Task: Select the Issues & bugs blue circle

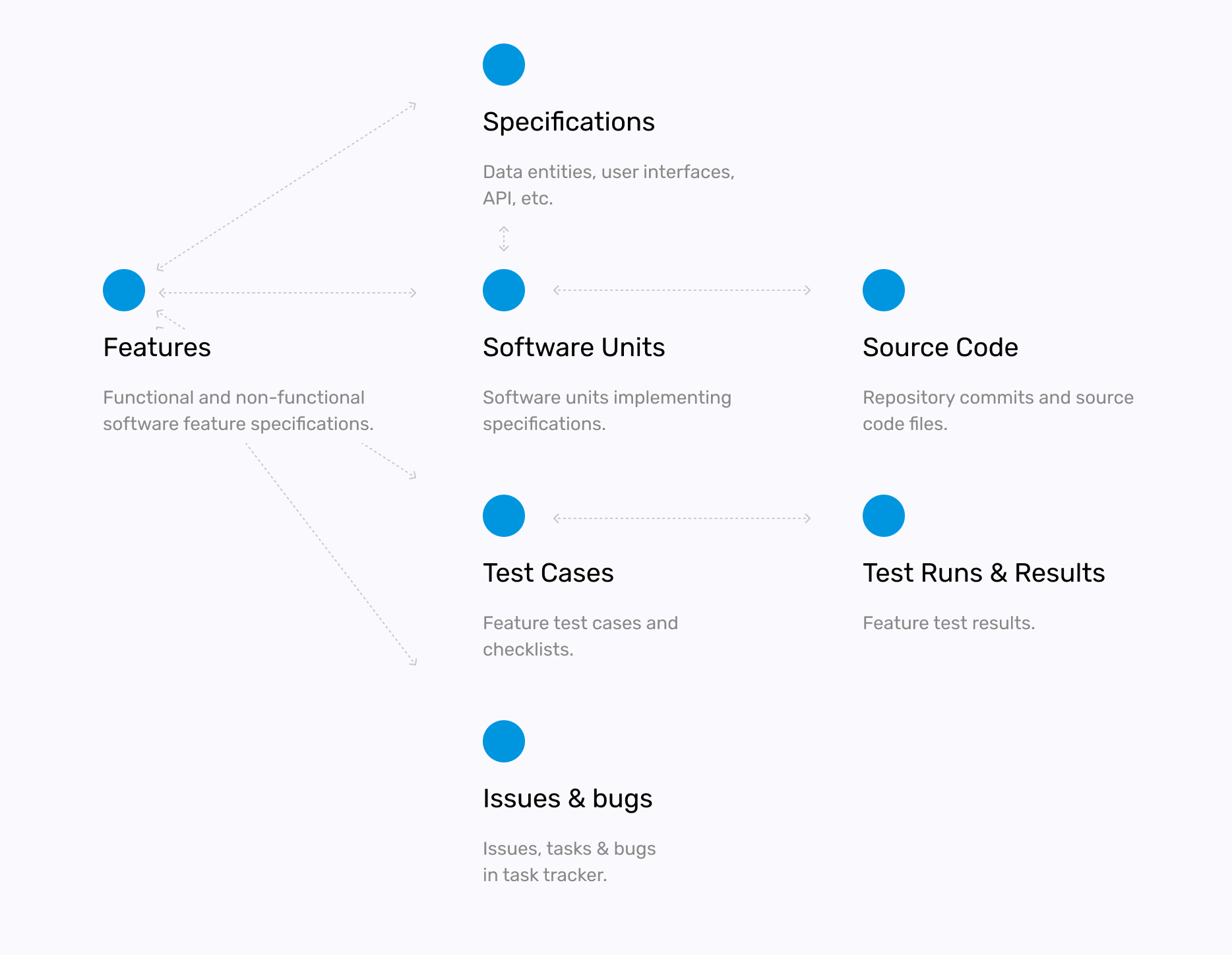Action: pyautogui.click(x=504, y=741)
